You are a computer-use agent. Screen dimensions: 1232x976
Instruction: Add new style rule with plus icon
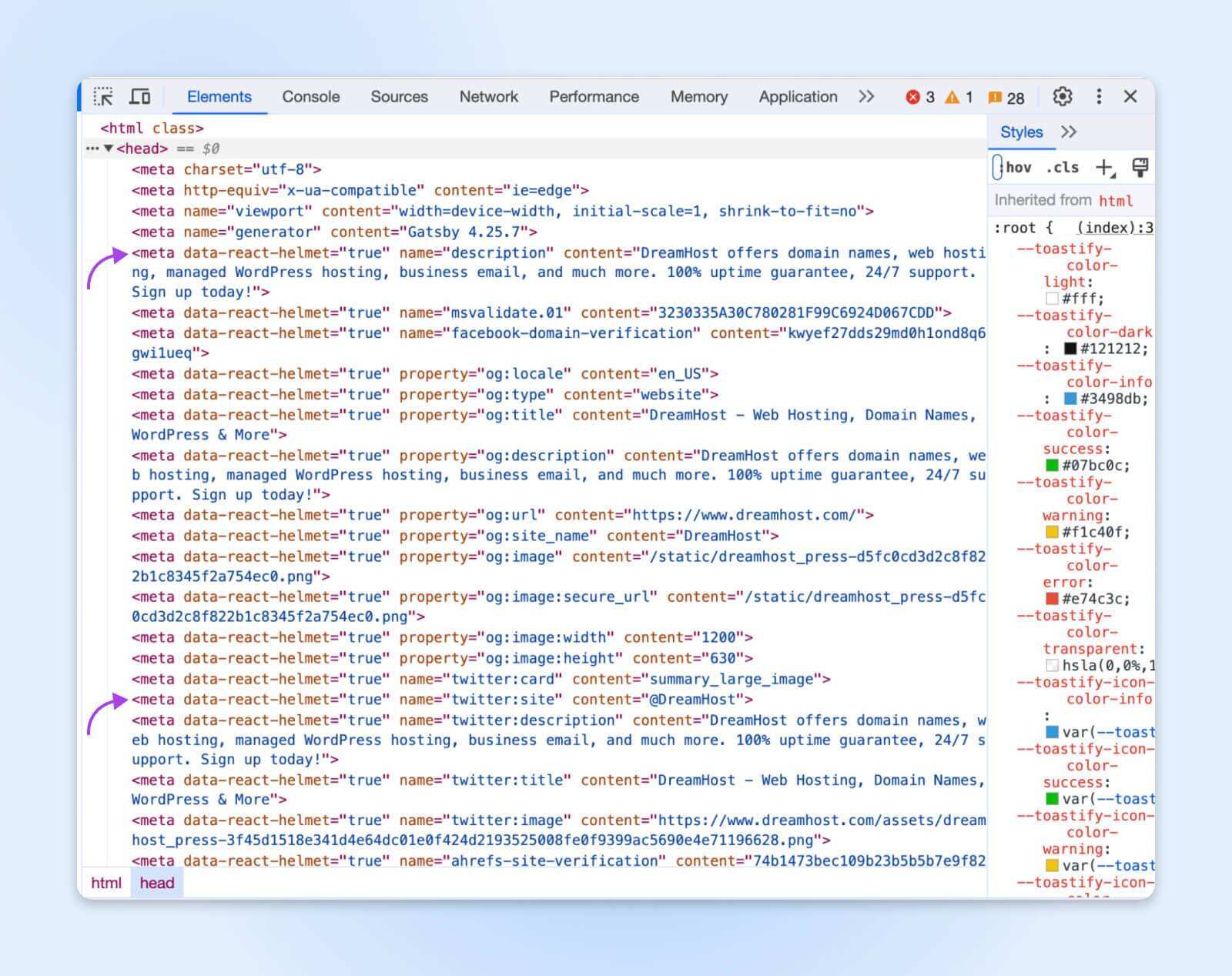[1105, 168]
